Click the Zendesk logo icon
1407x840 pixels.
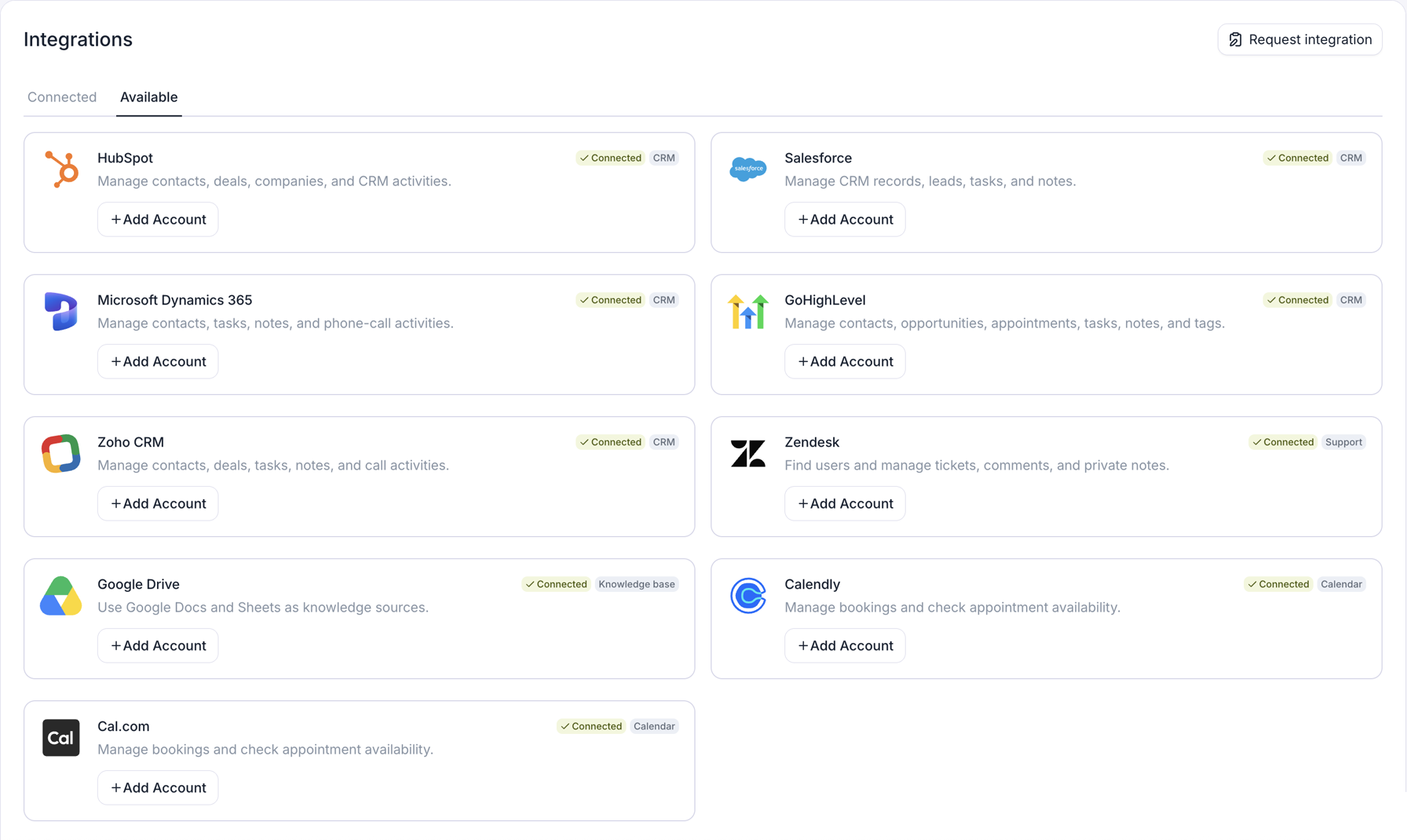(747, 454)
